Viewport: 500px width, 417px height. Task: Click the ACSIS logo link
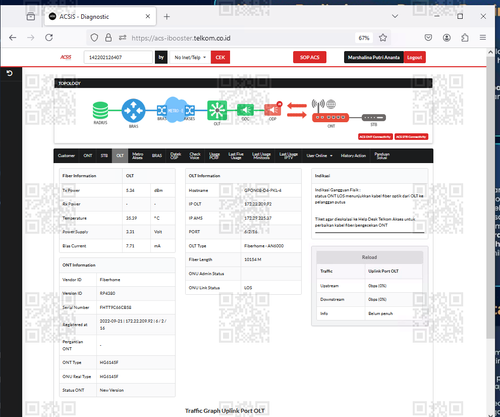[66, 57]
